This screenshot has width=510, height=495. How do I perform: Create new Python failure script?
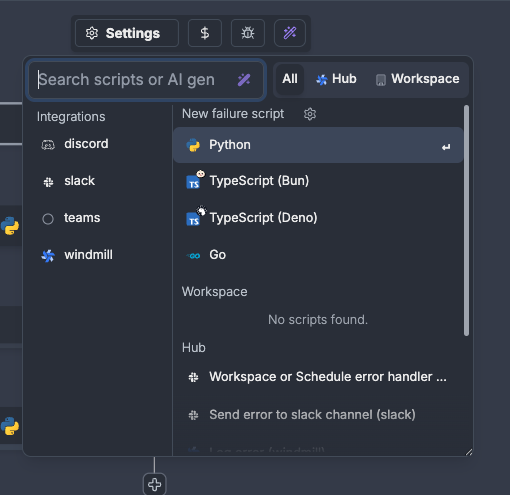coord(318,145)
